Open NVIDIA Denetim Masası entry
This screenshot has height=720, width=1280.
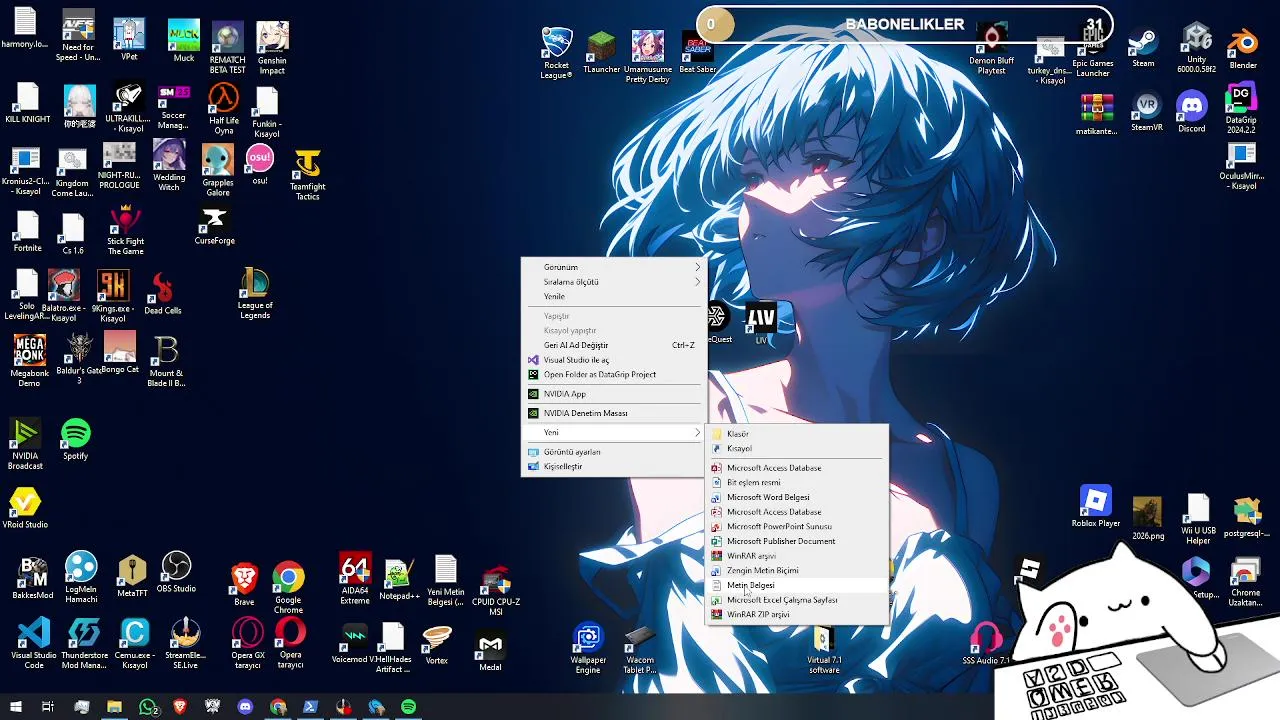[613, 413]
